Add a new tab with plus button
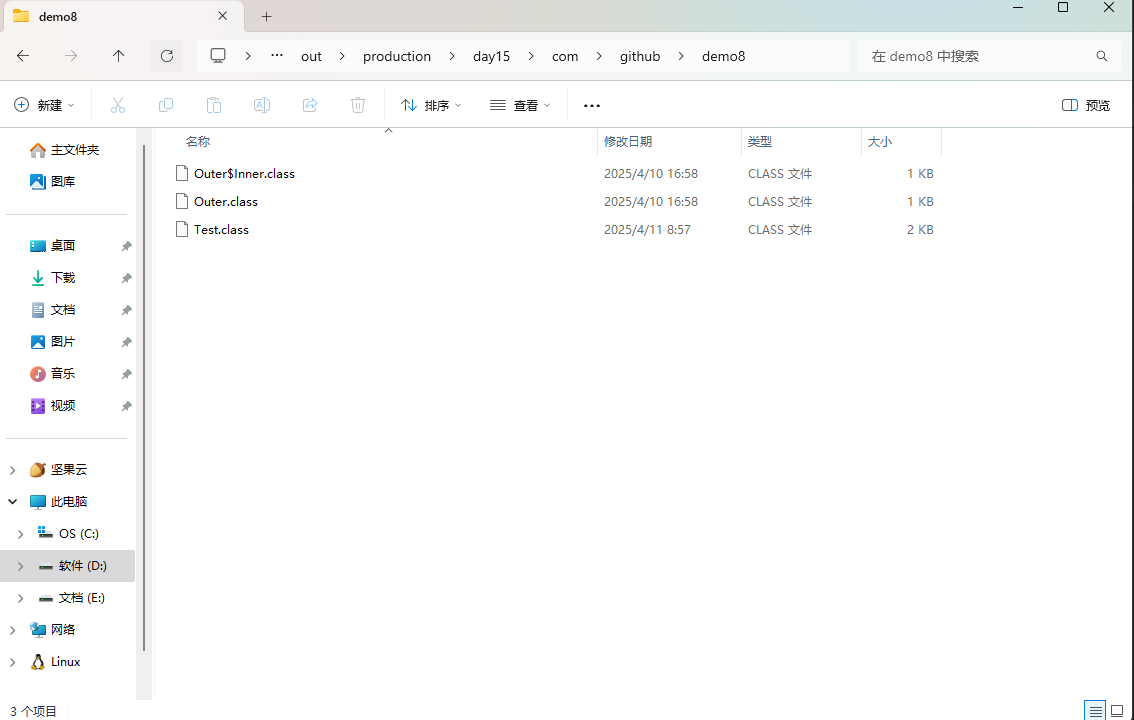The height and width of the screenshot is (720, 1134). click(x=266, y=17)
